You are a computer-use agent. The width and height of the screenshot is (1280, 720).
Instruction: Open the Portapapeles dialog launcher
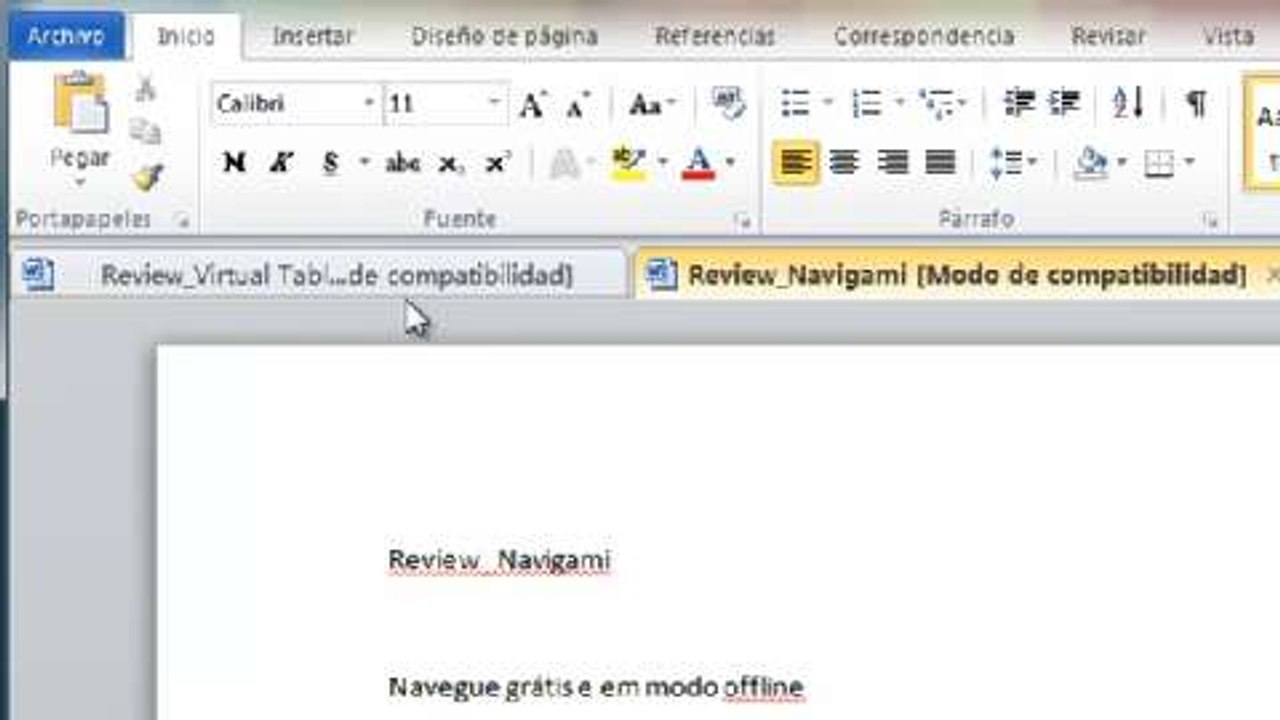click(x=183, y=222)
